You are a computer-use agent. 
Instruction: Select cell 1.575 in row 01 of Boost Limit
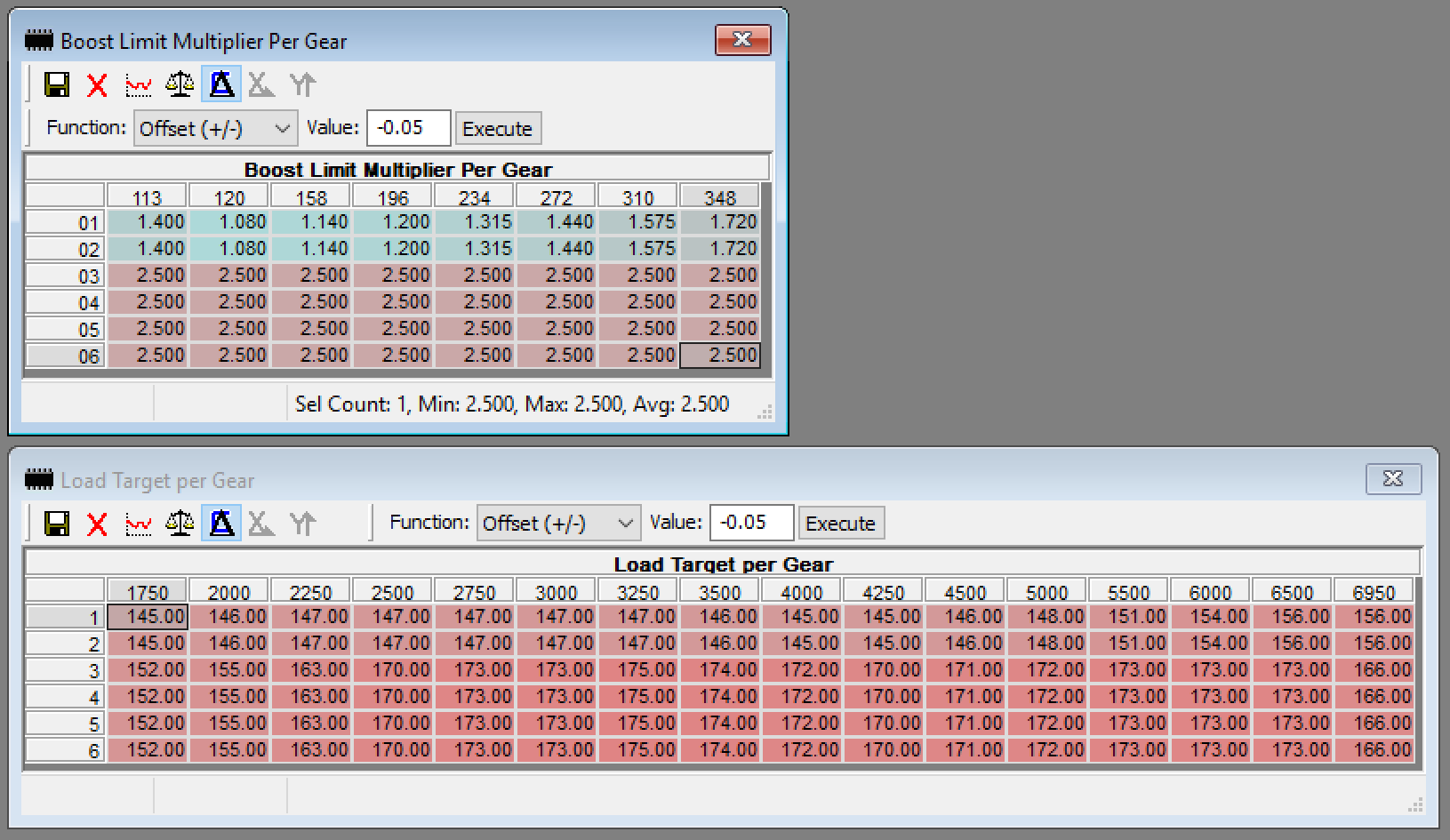click(x=638, y=222)
